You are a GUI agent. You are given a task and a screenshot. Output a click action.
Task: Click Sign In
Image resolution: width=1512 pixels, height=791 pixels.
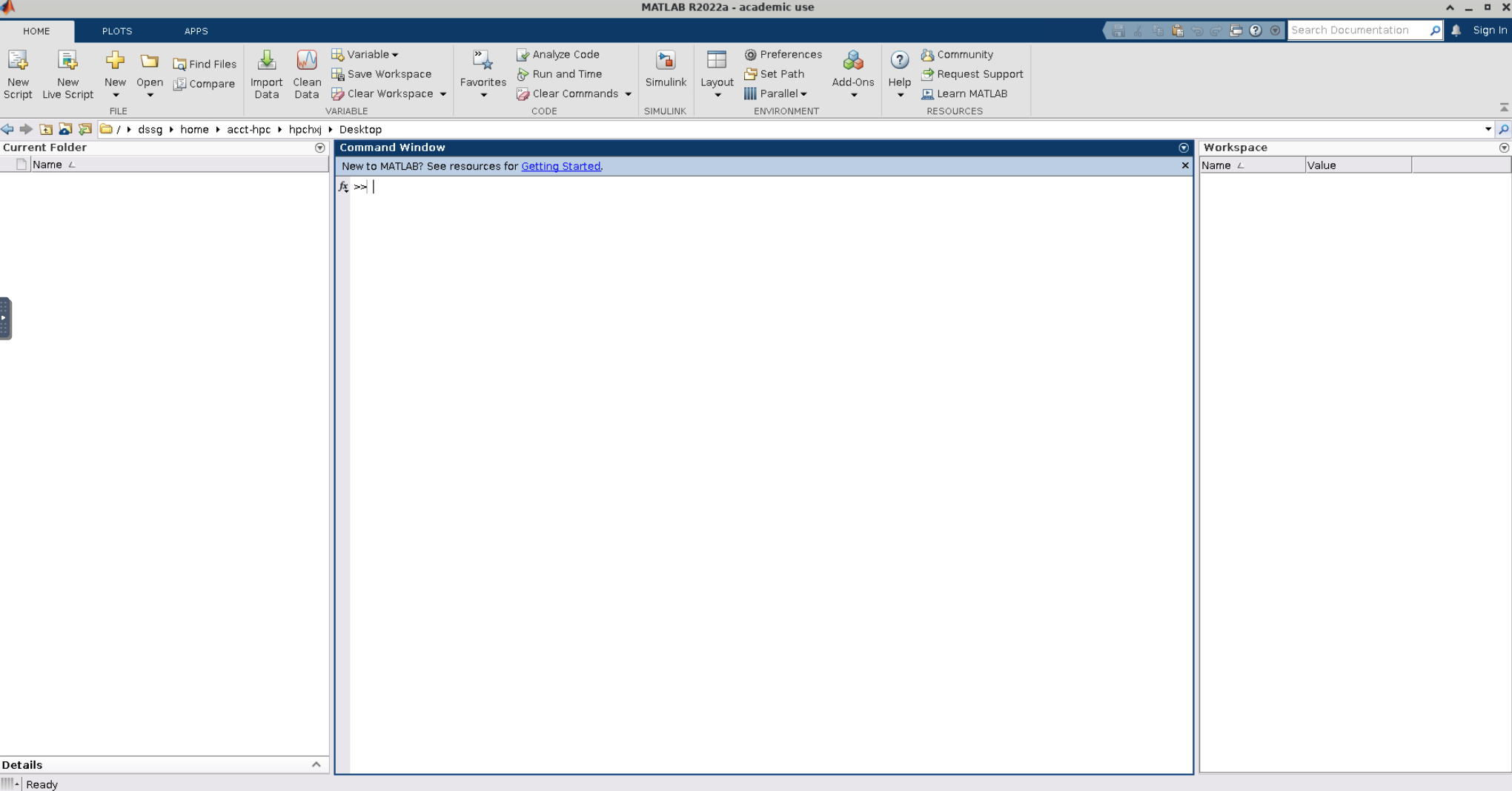point(1490,30)
